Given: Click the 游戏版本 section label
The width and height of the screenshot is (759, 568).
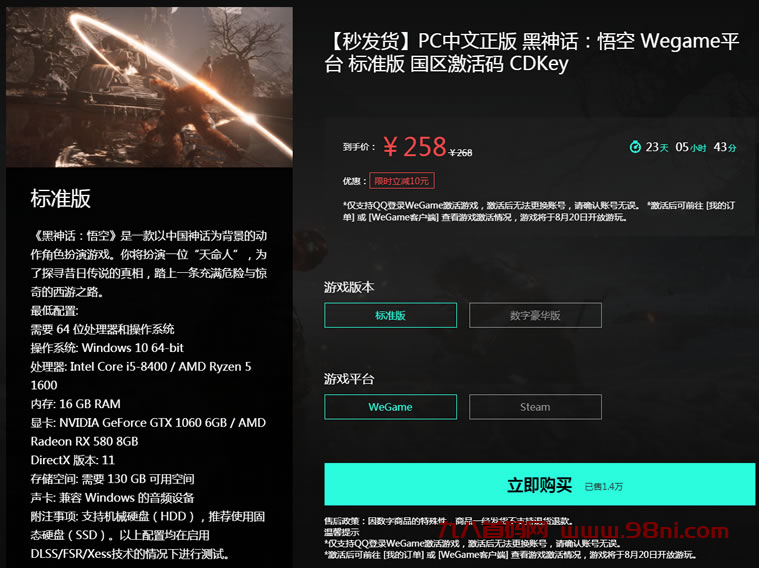Looking at the screenshot, I should click(x=349, y=287).
